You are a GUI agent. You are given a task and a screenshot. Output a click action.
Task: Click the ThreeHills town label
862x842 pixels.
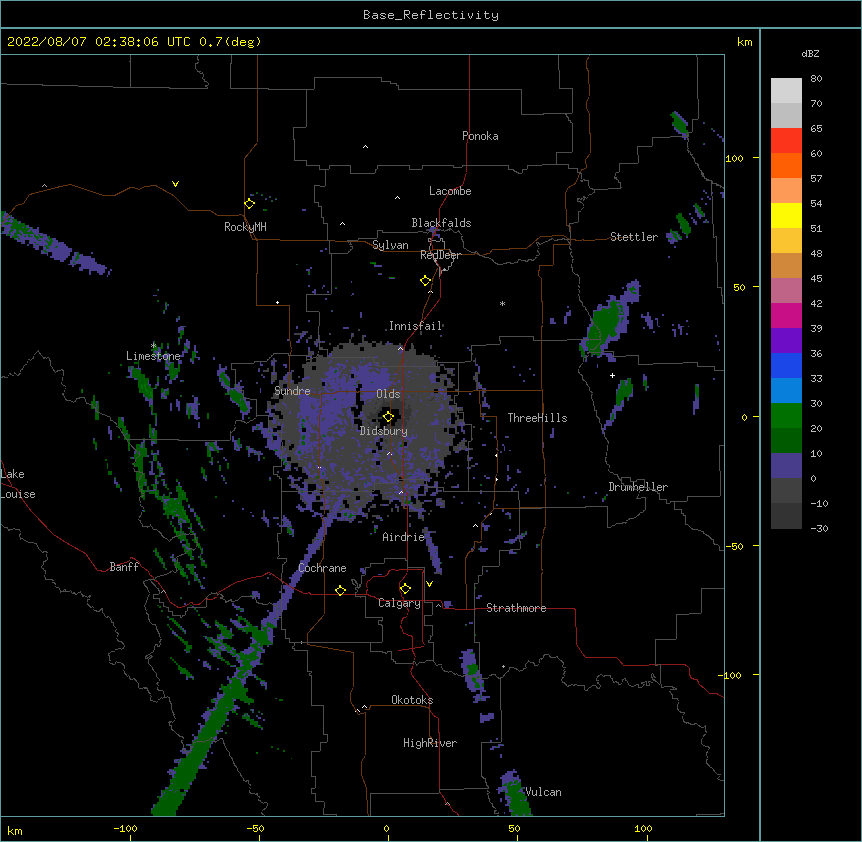point(537,418)
